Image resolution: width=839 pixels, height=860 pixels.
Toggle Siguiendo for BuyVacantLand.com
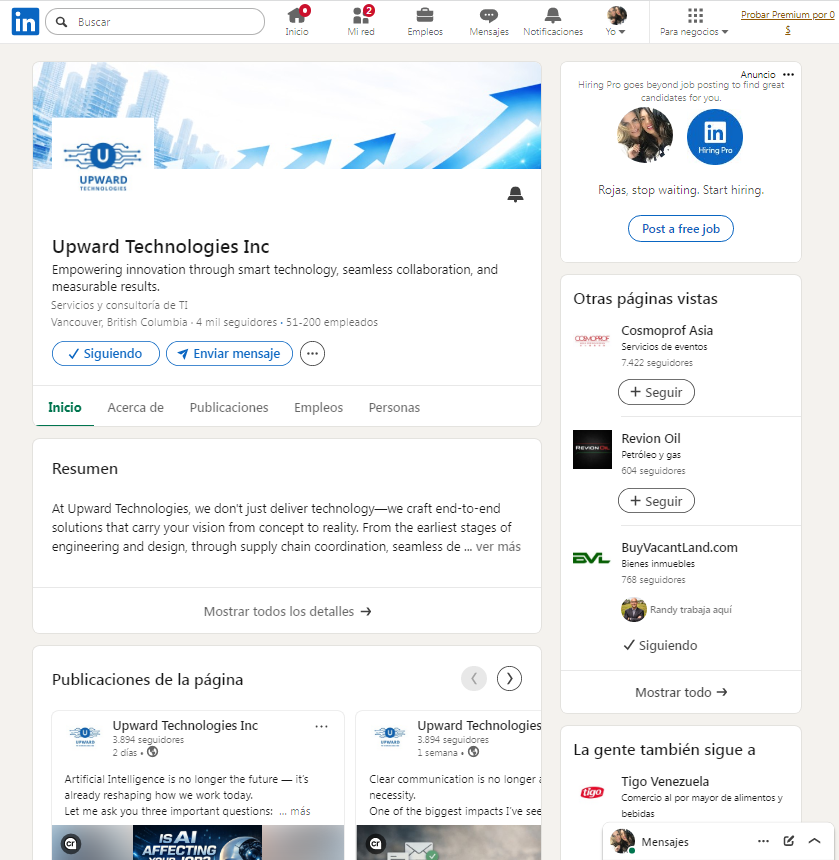coord(660,646)
